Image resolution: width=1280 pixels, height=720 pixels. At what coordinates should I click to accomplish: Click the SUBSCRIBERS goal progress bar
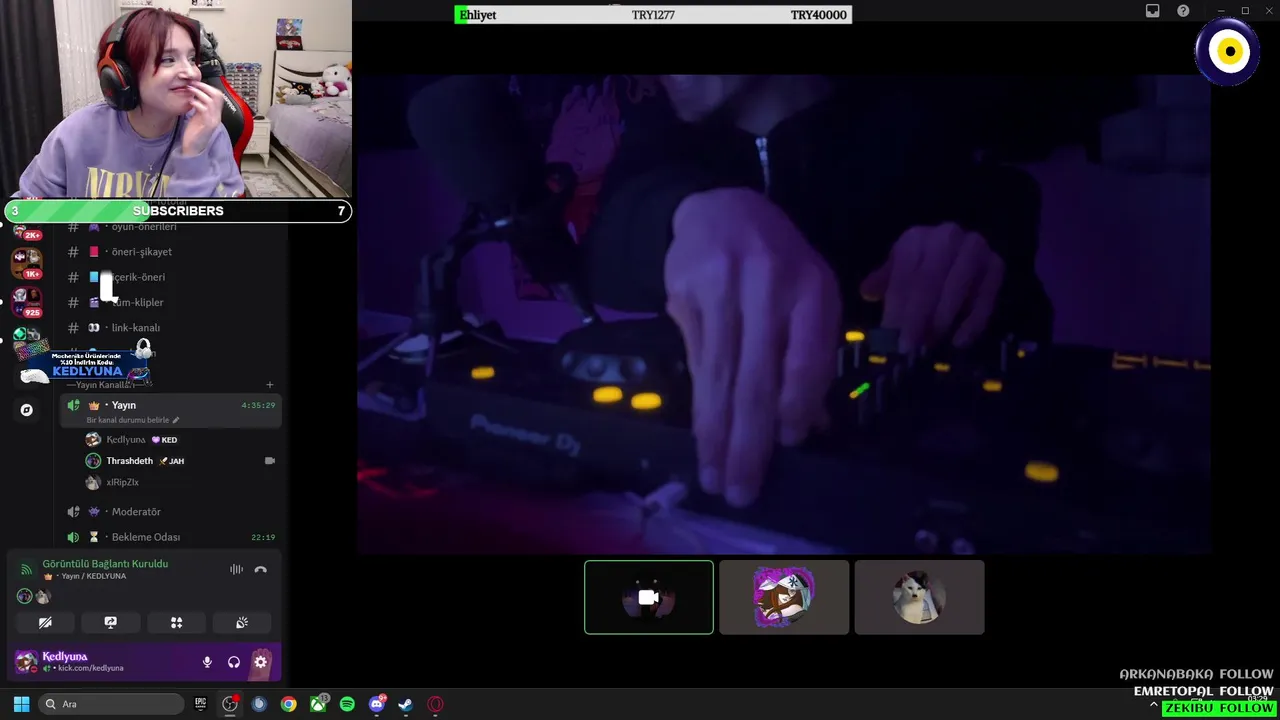[x=178, y=211]
